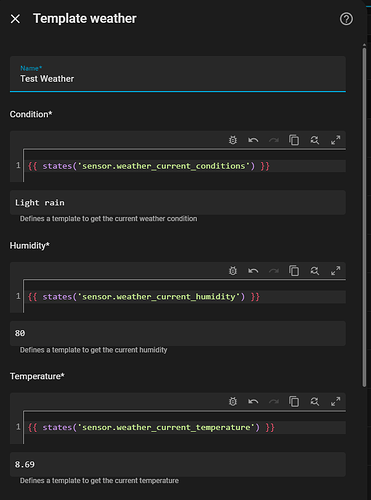Undo the last edit in Temperature editor
The image size is (371, 500).
[253, 401]
